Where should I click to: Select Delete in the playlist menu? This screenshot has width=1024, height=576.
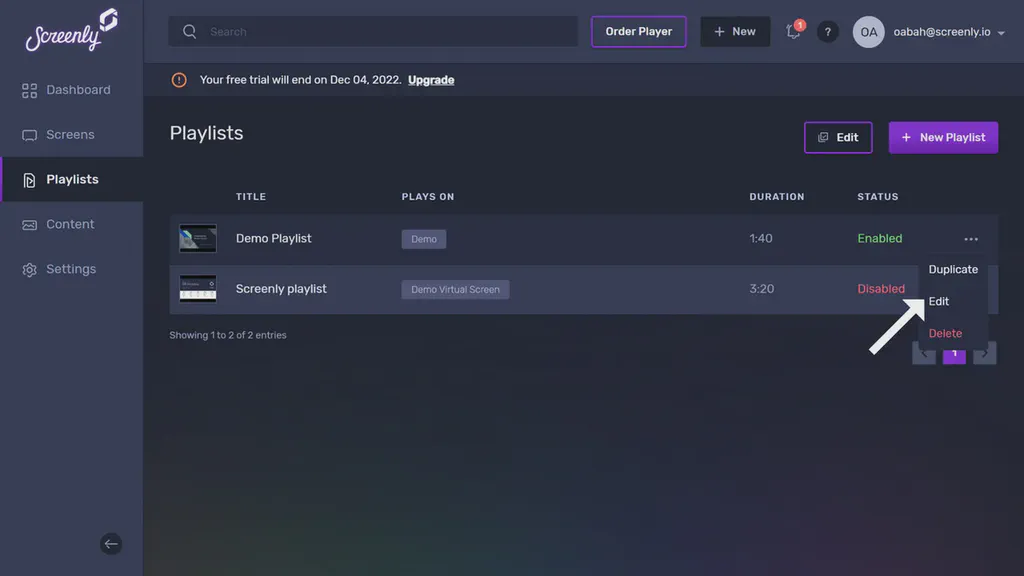tap(945, 333)
